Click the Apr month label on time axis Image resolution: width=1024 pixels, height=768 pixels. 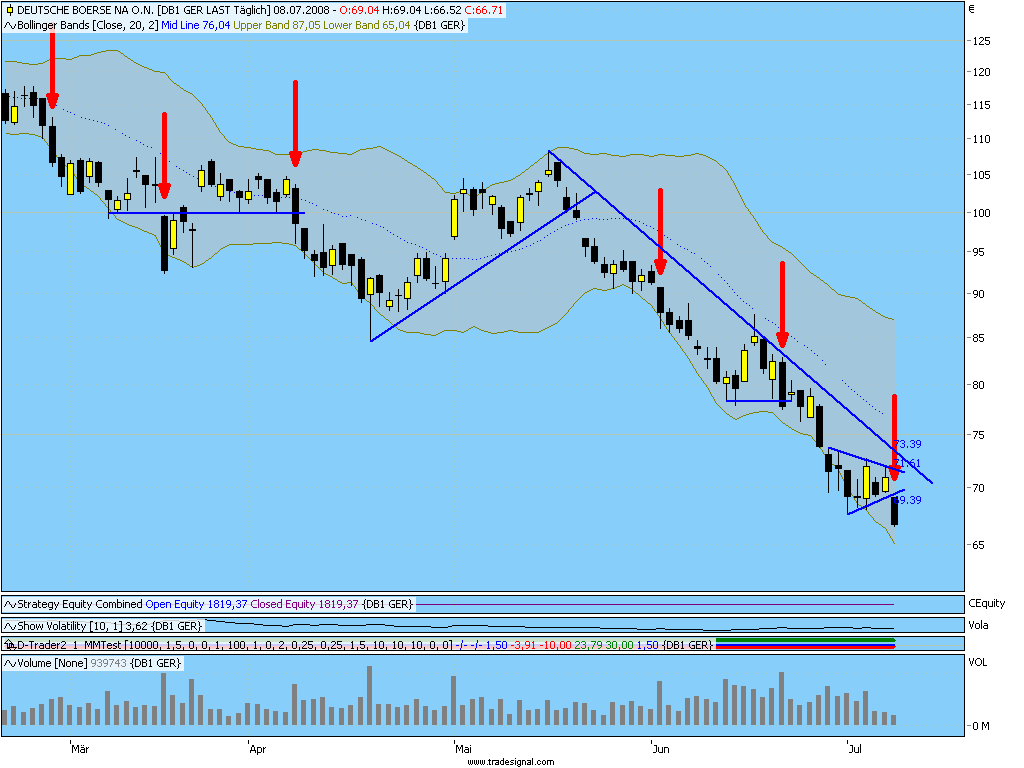pyautogui.click(x=258, y=749)
